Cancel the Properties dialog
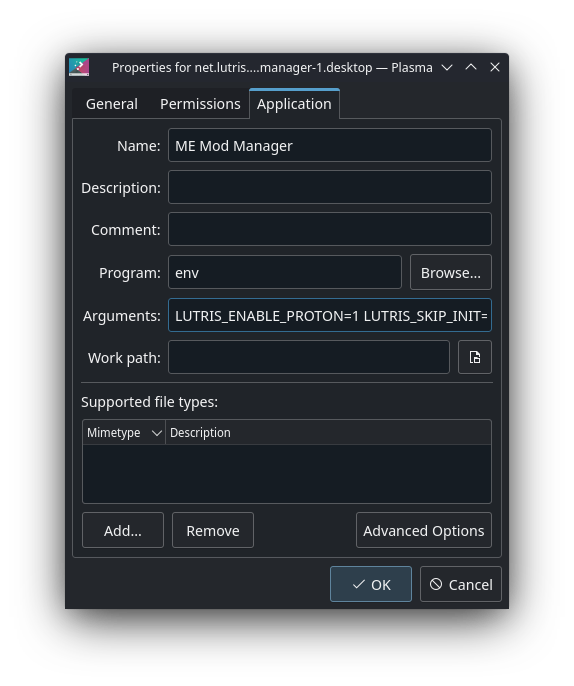The width and height of the screenshot is (574, 686). (461, 584)
